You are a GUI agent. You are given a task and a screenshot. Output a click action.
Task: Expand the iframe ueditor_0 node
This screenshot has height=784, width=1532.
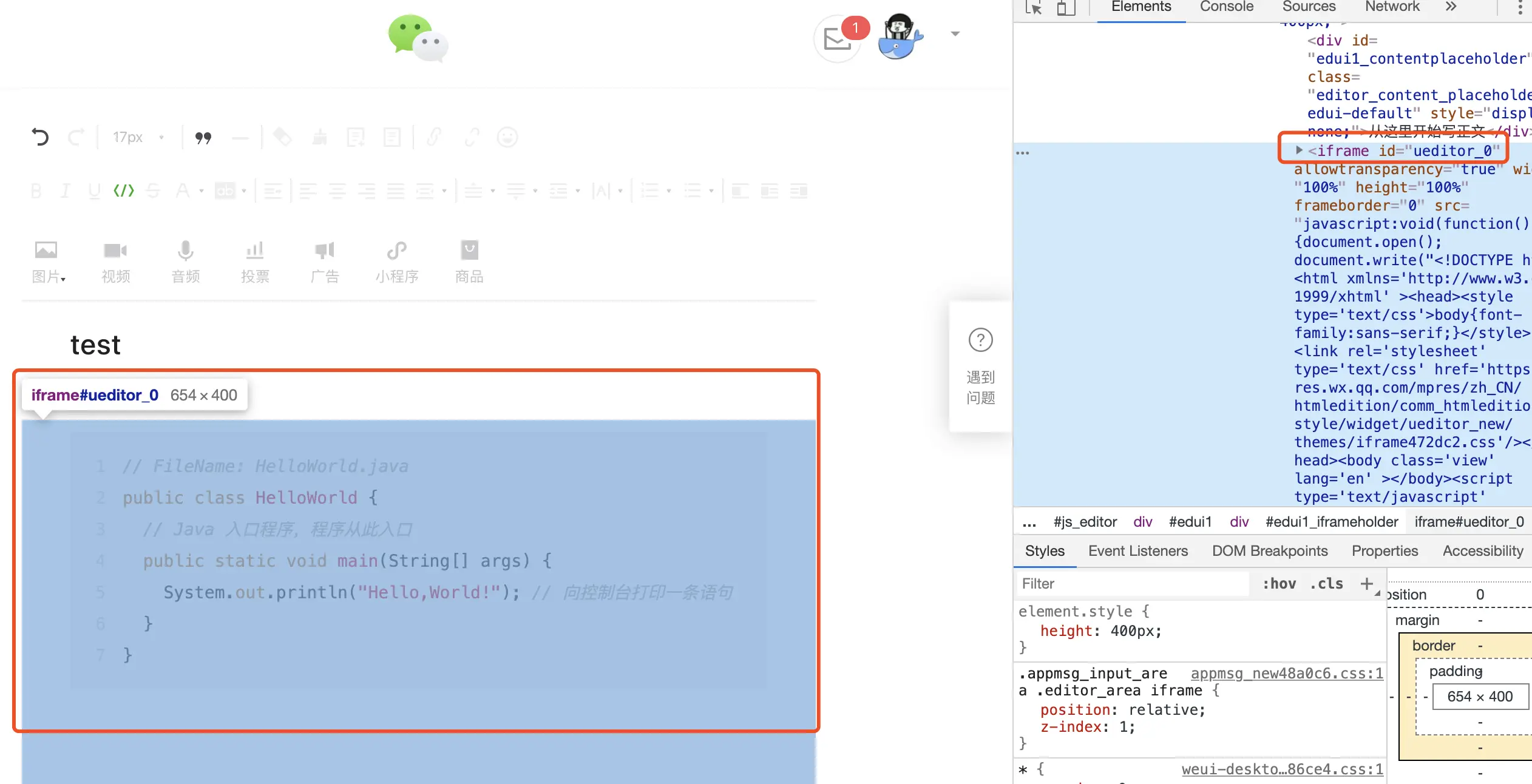pyautogui.click(x=1300, y=150)
